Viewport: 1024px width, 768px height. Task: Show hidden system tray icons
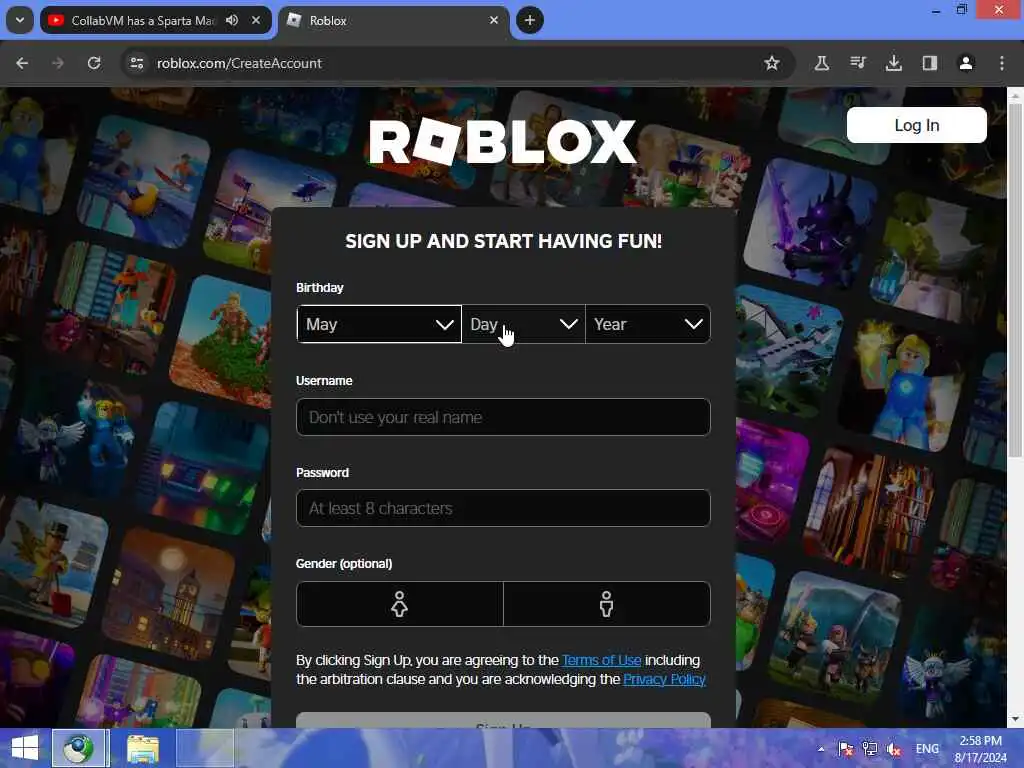(x=821, y=749)
